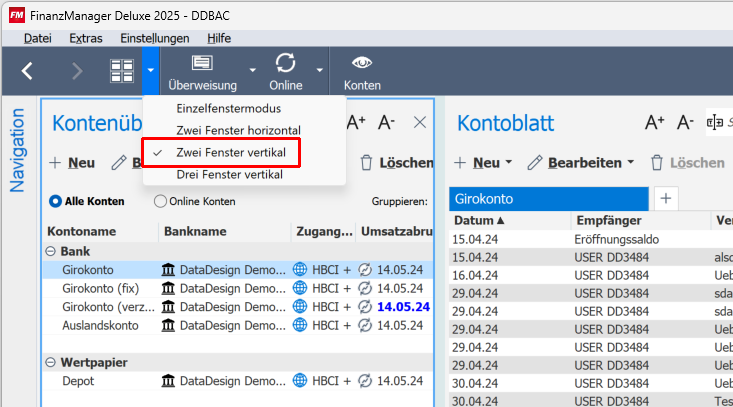Select the Girokonto (fix) account row
Screen dimensions: 733x407
tap(238, 288)
